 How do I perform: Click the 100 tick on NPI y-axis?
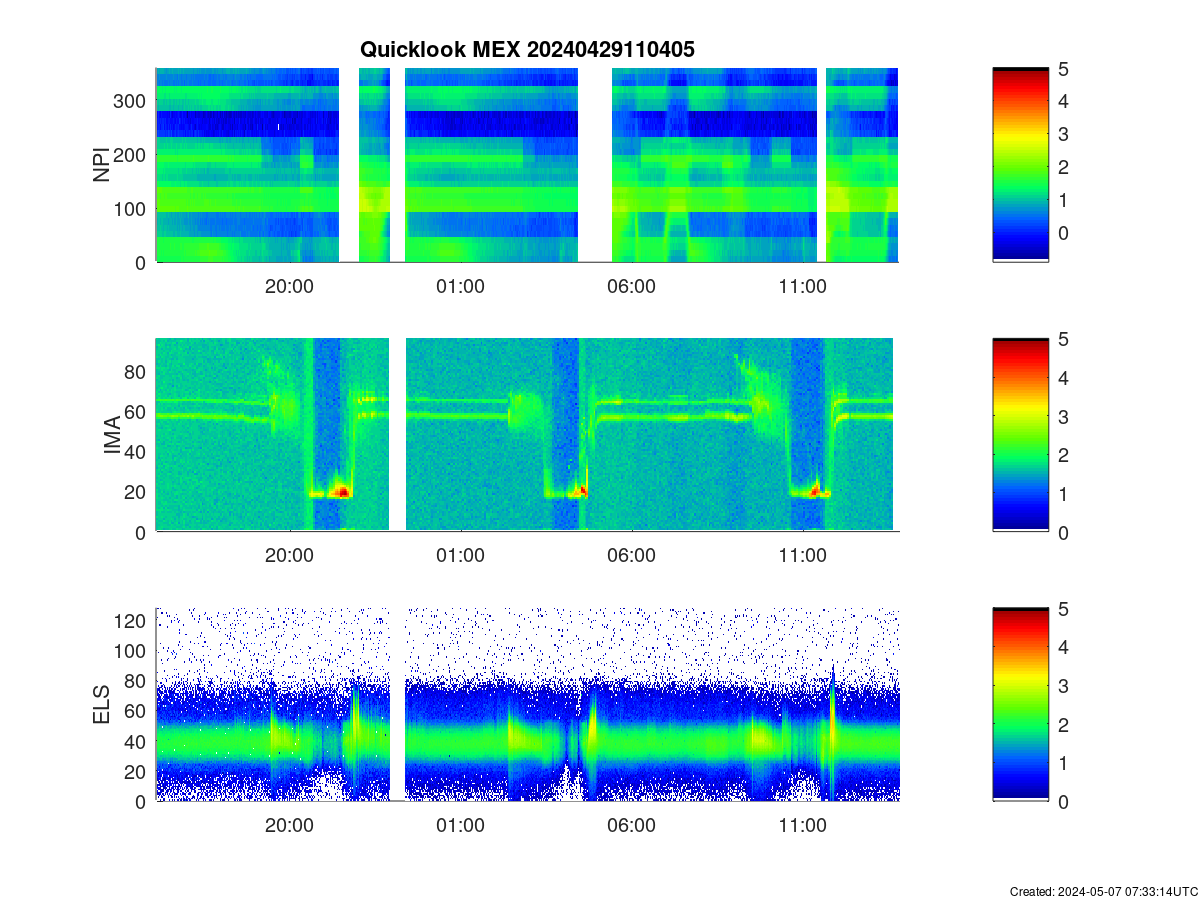[131, 209]
